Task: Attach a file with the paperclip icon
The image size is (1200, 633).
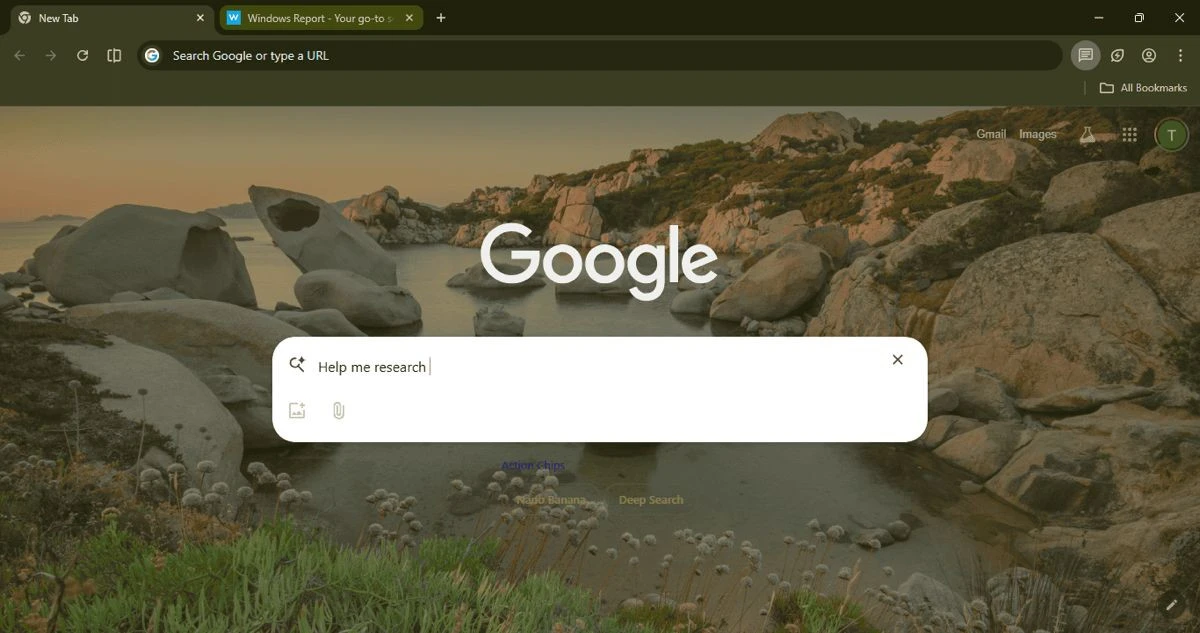Action: pos(338,410)
